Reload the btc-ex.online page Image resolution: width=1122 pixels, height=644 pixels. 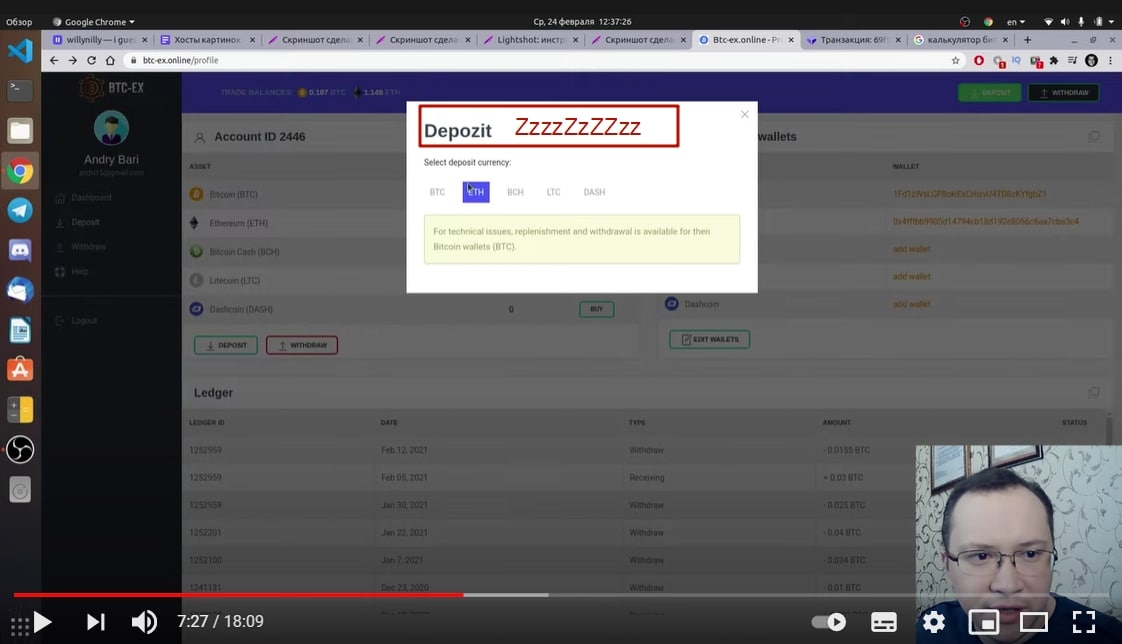pos(91,60)
